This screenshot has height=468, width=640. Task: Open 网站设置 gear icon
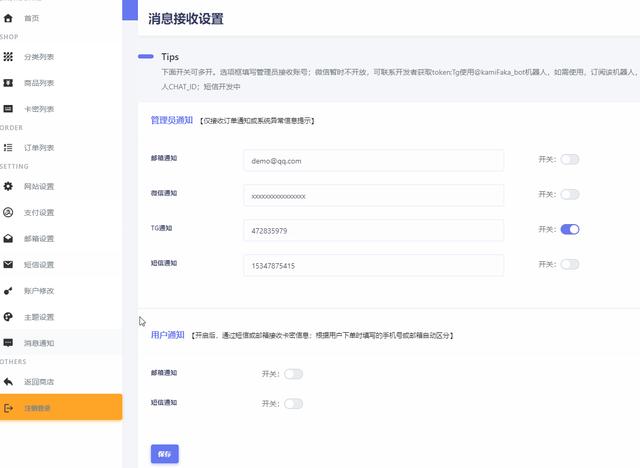pos(8,186)
